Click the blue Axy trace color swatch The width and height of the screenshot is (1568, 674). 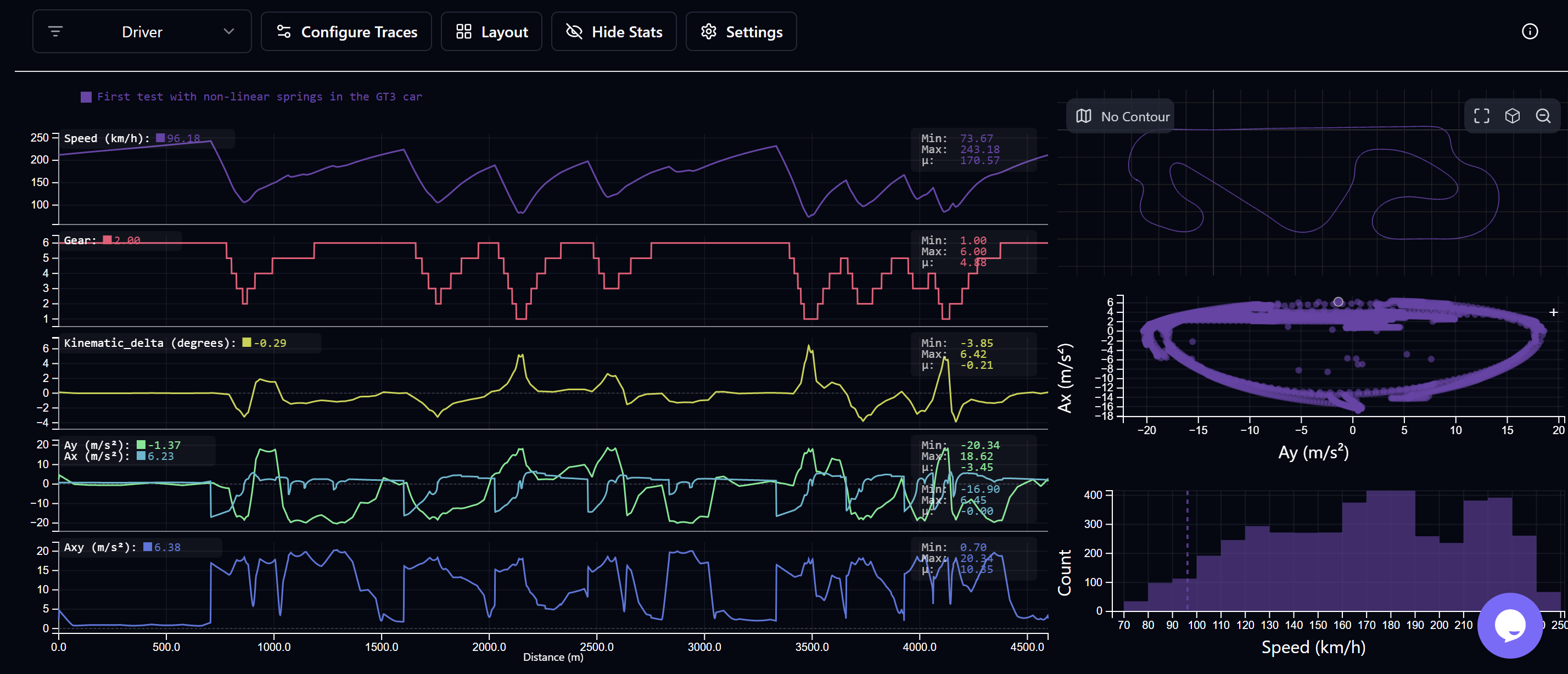[x=147, y=547]
